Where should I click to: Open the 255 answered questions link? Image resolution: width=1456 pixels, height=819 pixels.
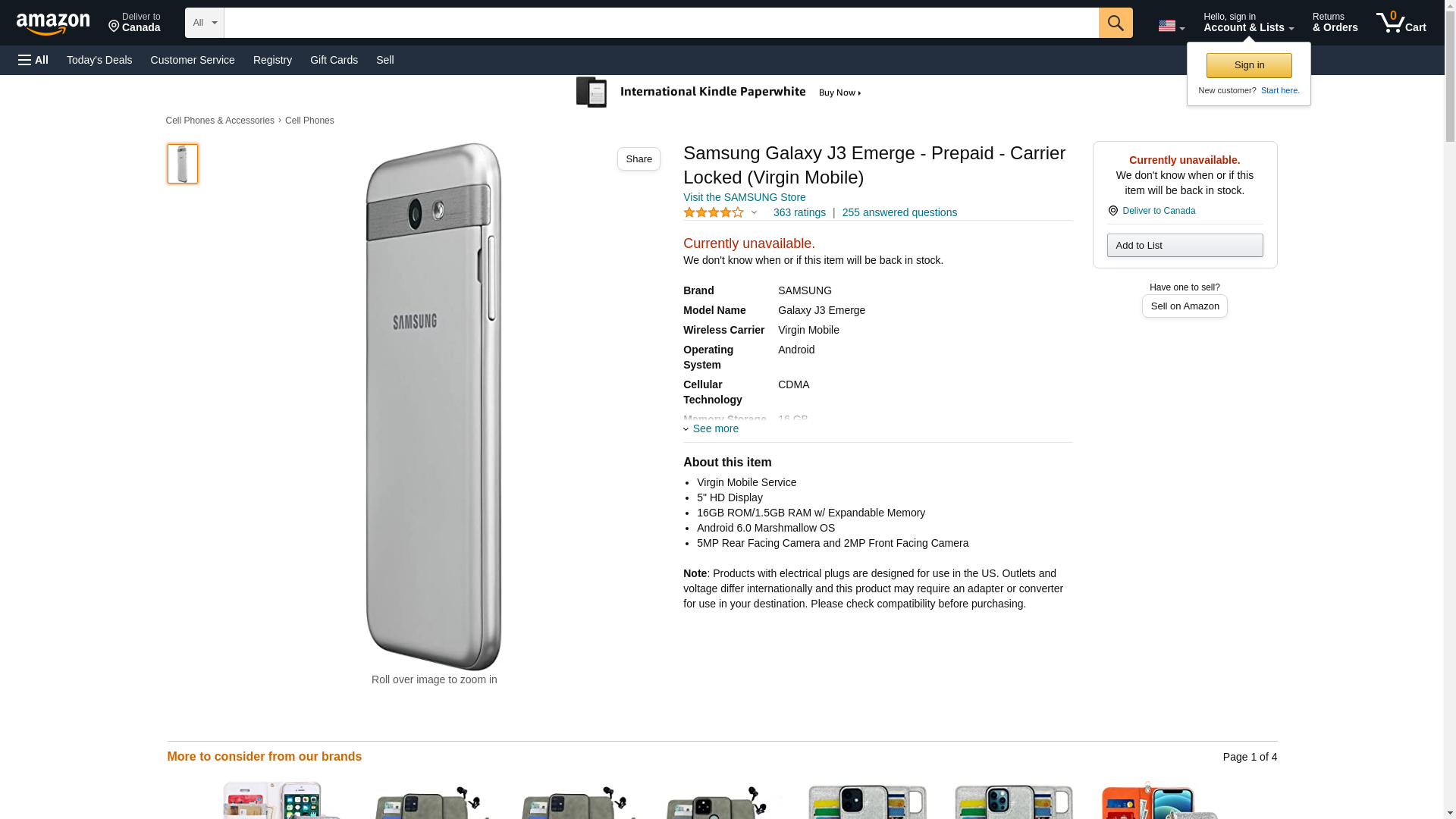(899, 213)
